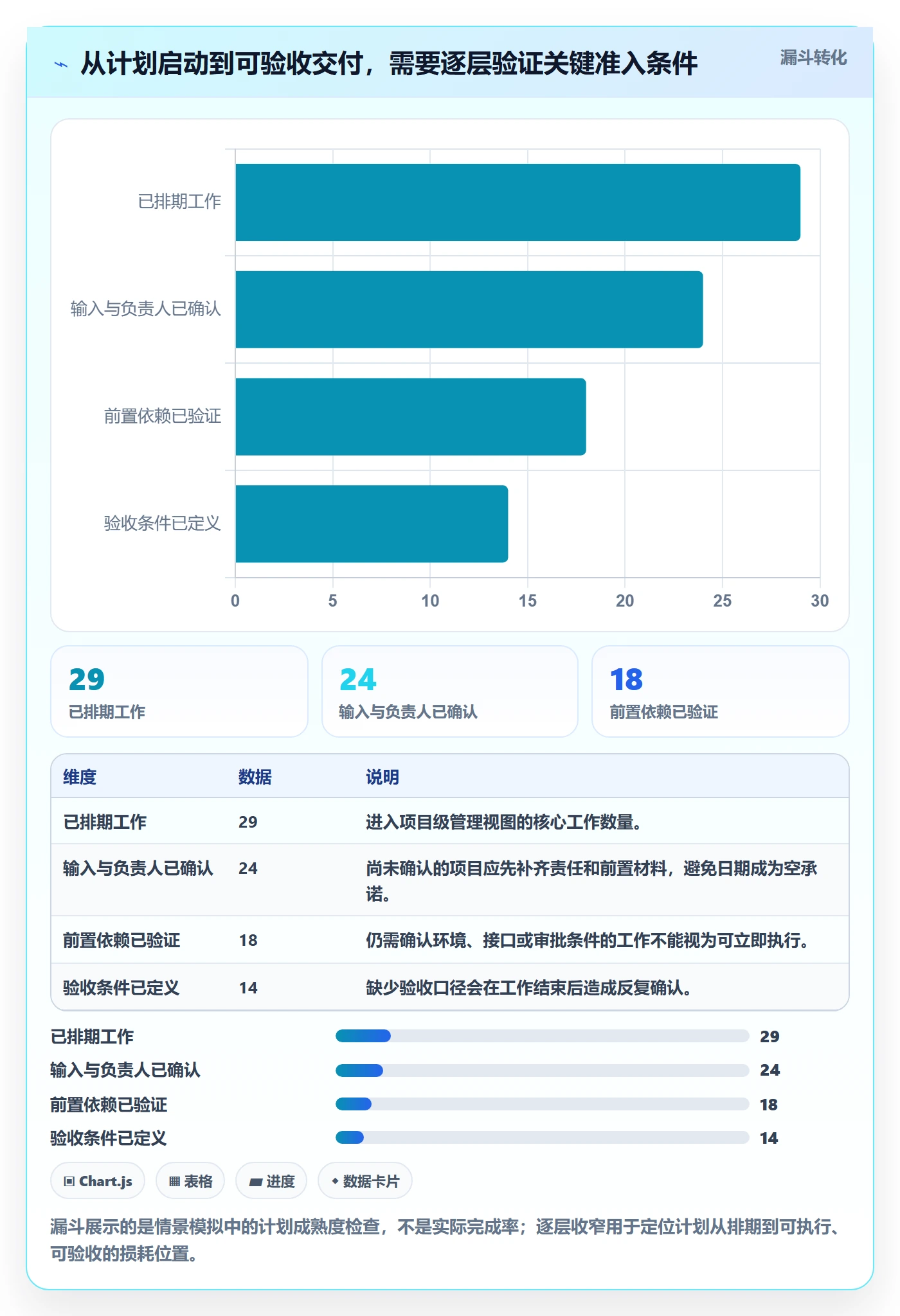Click the 数据 column header

pyautogui.click(x=255, y=777)
